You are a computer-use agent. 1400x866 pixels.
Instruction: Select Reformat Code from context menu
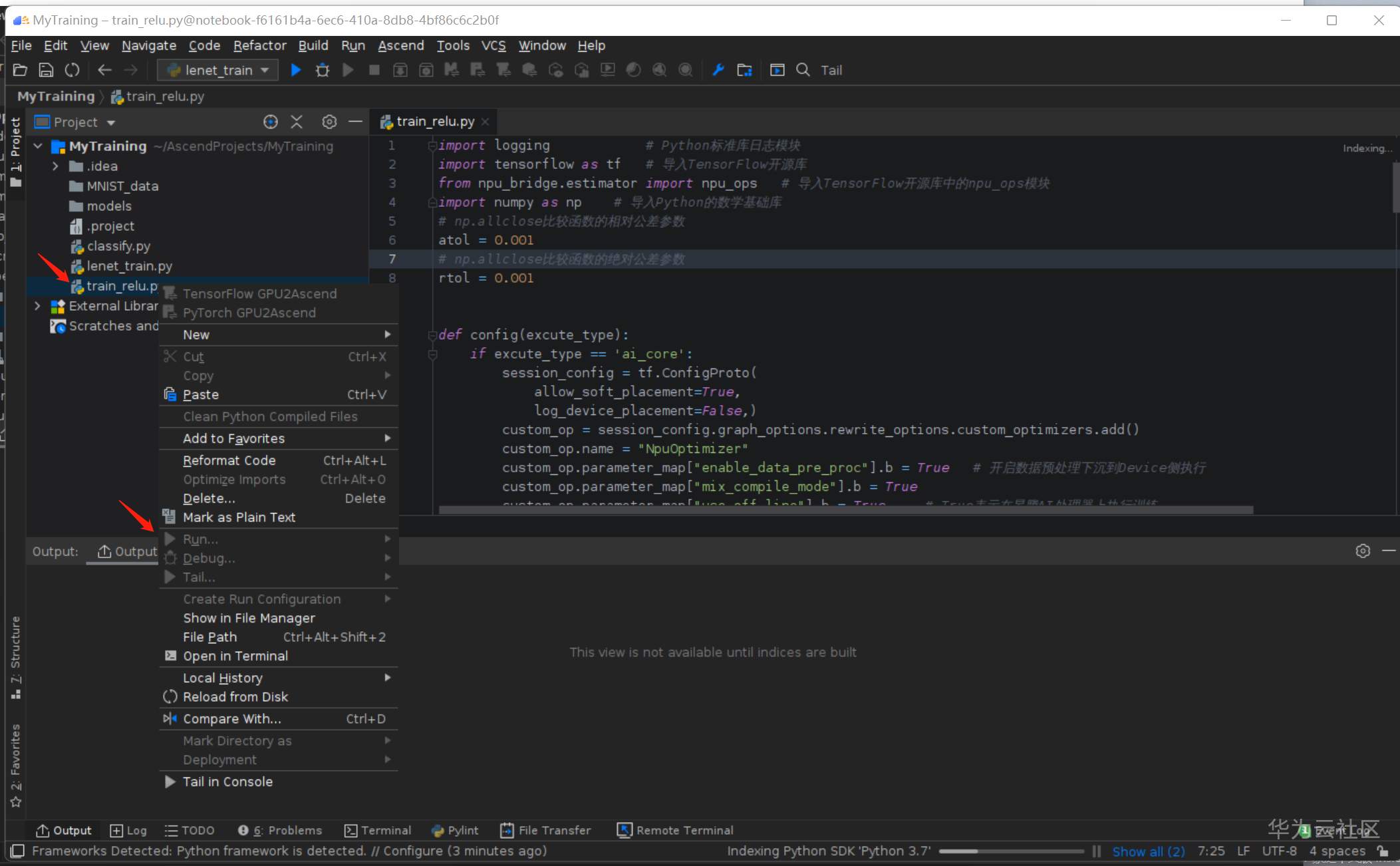pos(229,460)
